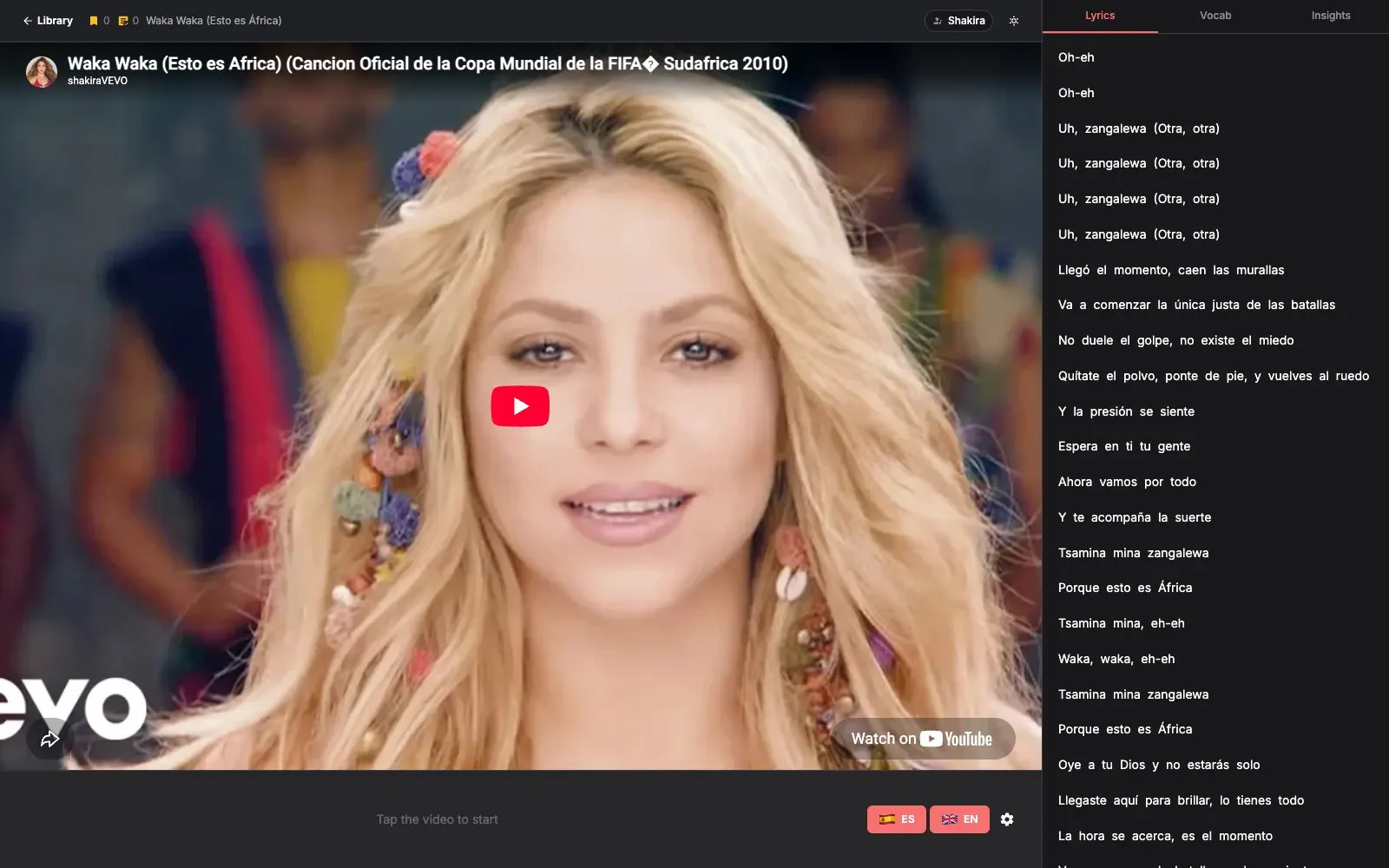Click the 'Tap the video to start' hint
The width and height of the screenshot is (1389, 868).
438,819
